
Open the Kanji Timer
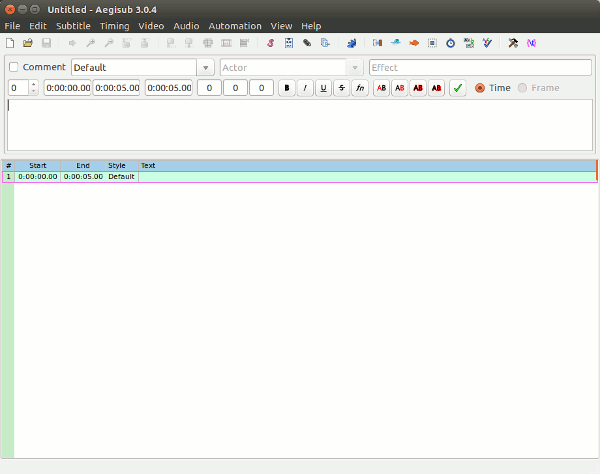coord(469,43)
